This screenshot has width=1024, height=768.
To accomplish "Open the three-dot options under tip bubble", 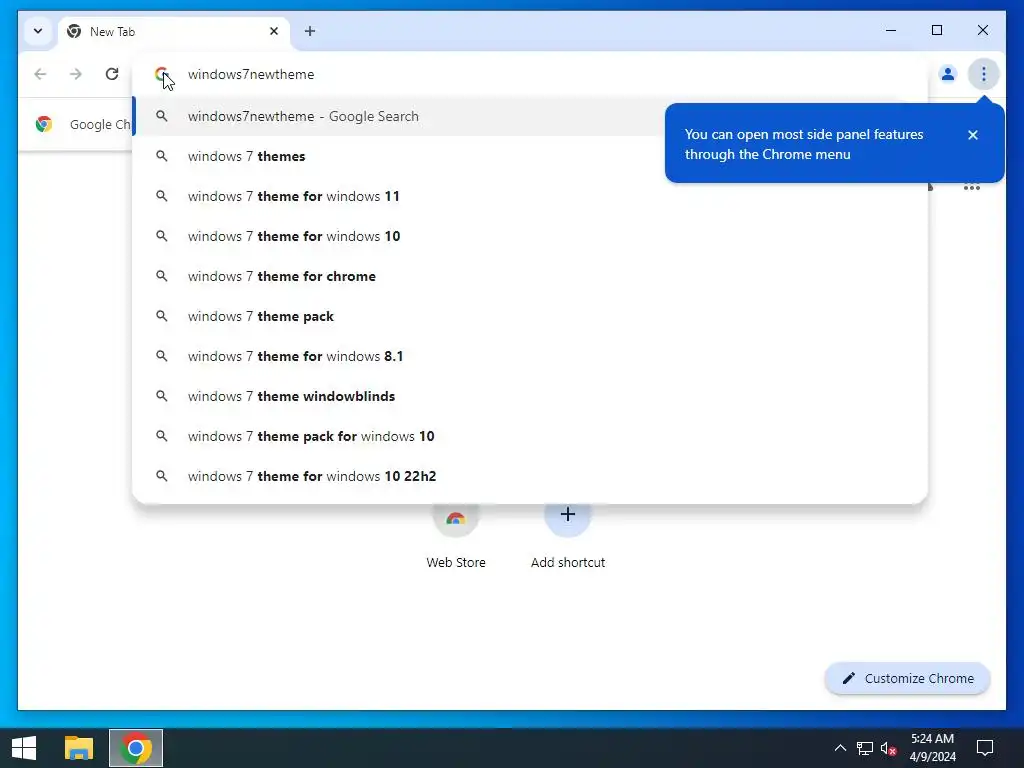I will click(x=972, y=188).
